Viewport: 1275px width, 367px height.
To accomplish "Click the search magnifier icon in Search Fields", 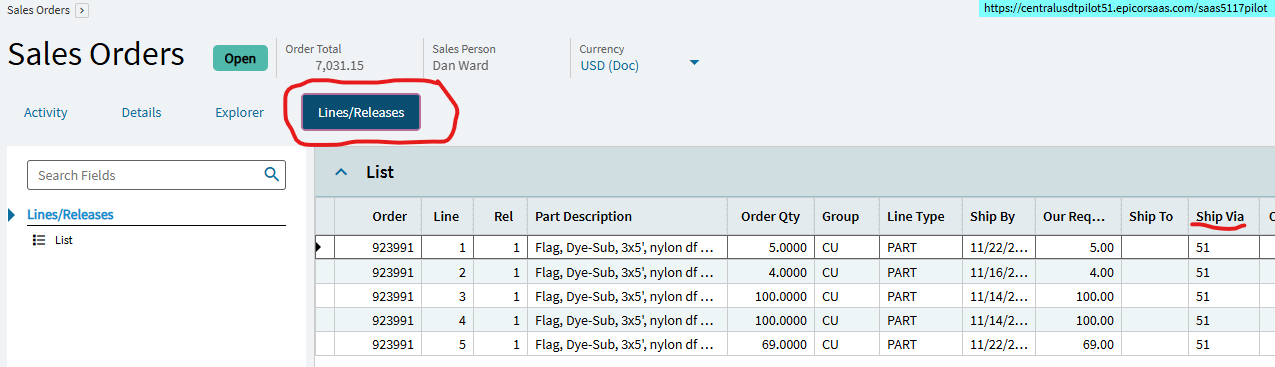I will (271, 174).
